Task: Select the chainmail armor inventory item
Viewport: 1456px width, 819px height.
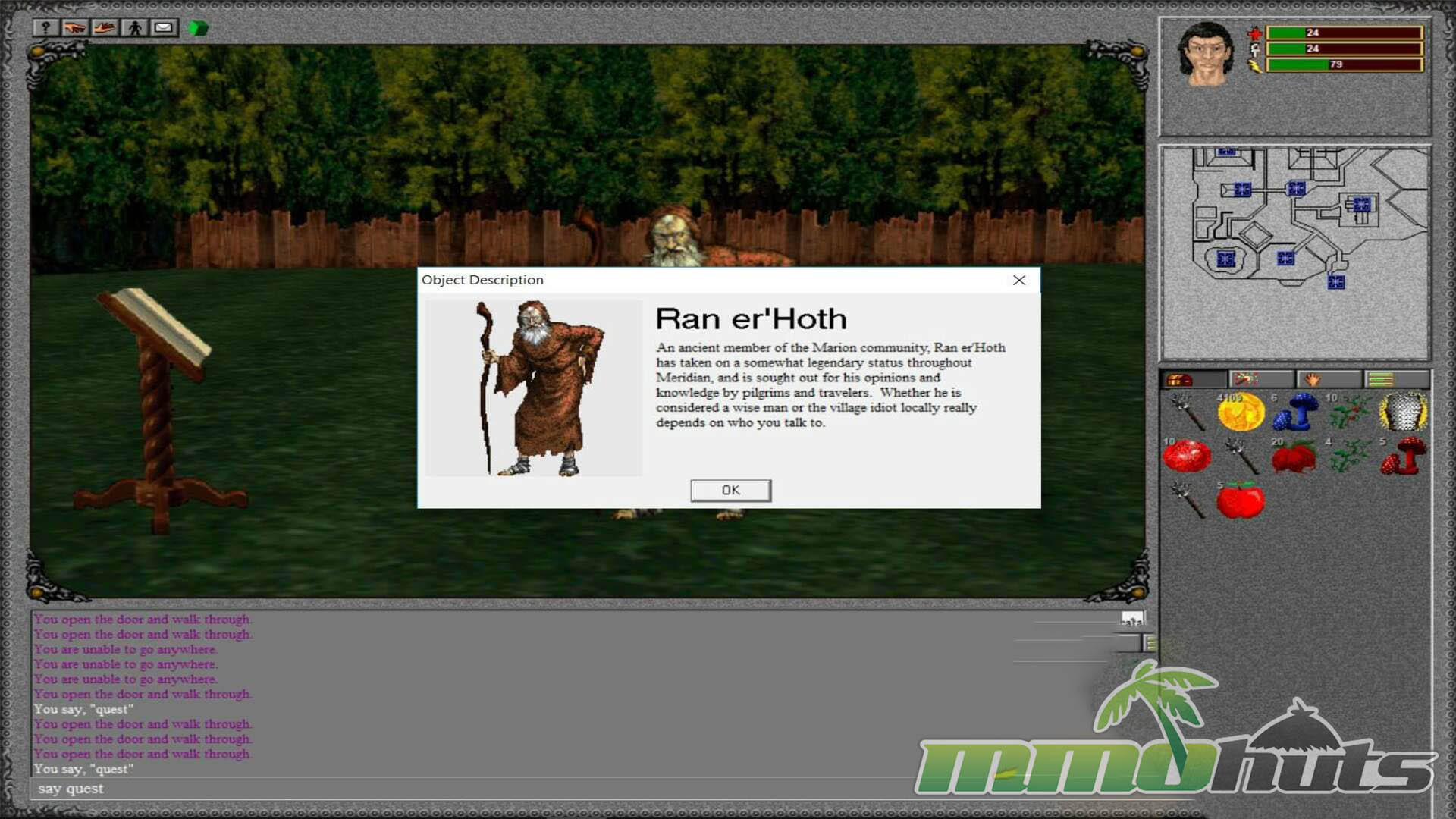Action: click(x=1403, y=413)
